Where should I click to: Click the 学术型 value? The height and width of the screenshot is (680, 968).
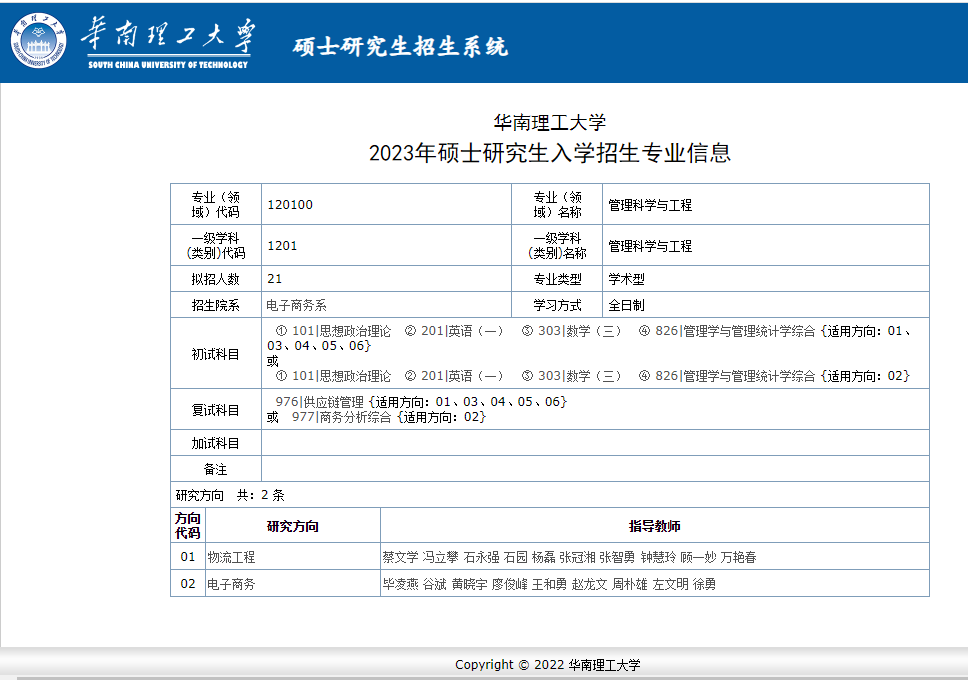point(627,279)
